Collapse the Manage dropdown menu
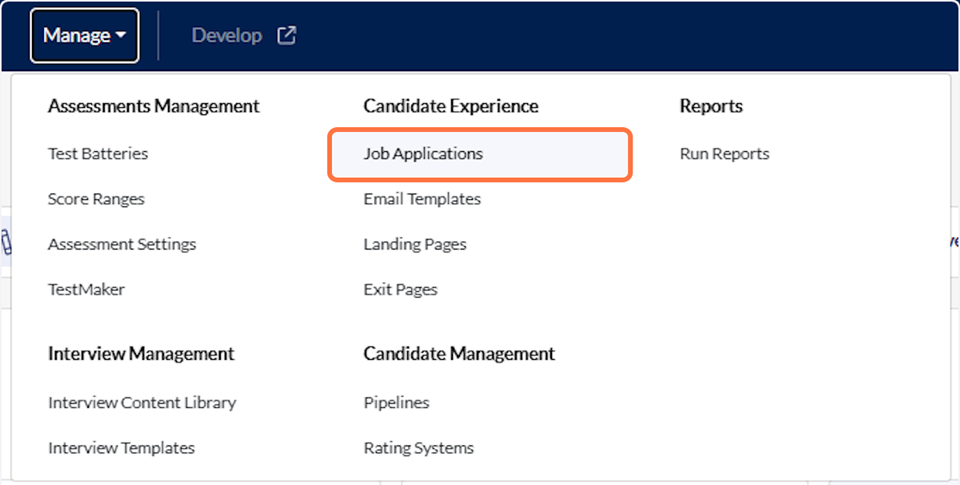Viewport: 960px width, 485px height. pos(84,36)
